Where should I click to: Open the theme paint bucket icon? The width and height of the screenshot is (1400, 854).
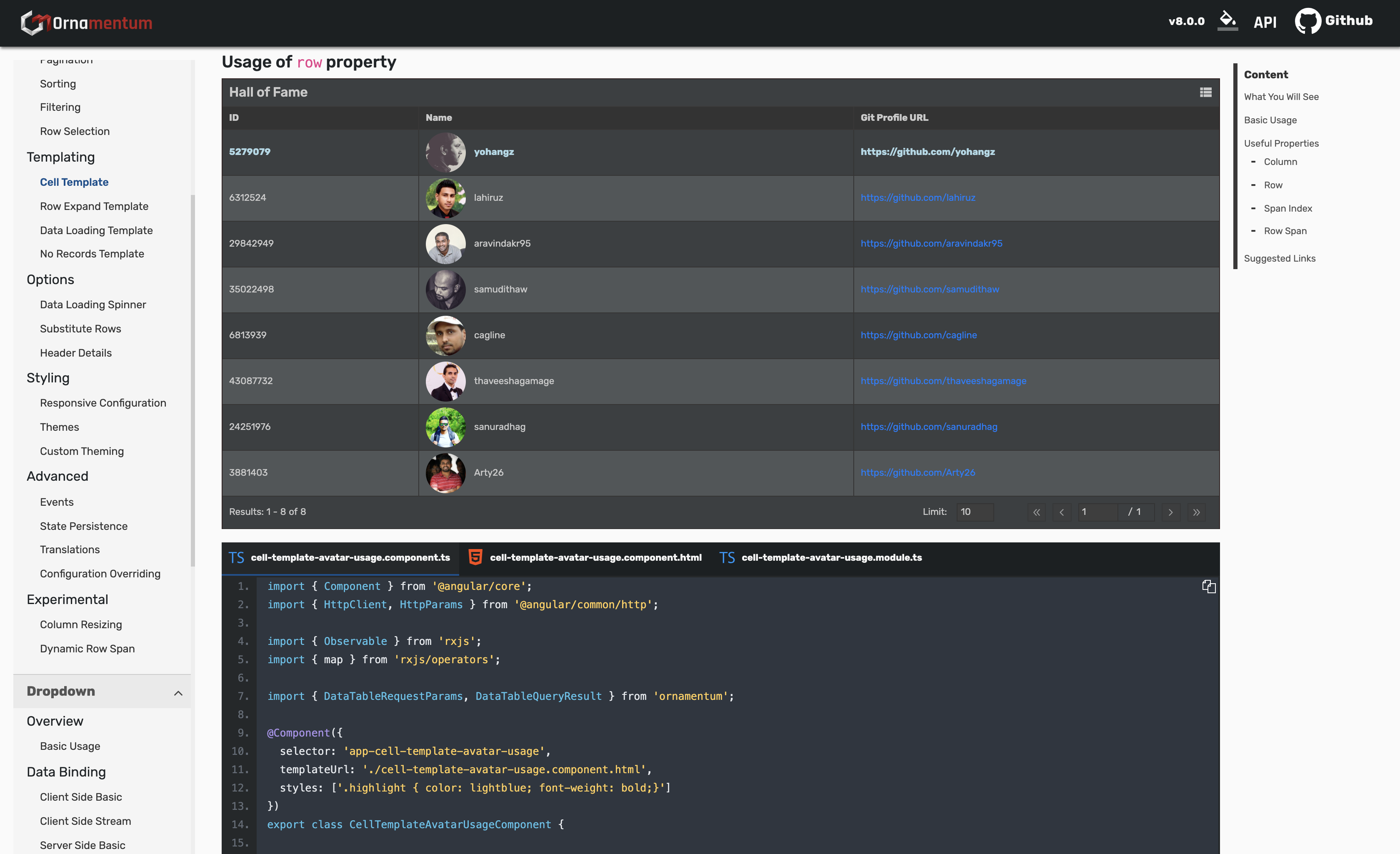[x=1227, y=20]
